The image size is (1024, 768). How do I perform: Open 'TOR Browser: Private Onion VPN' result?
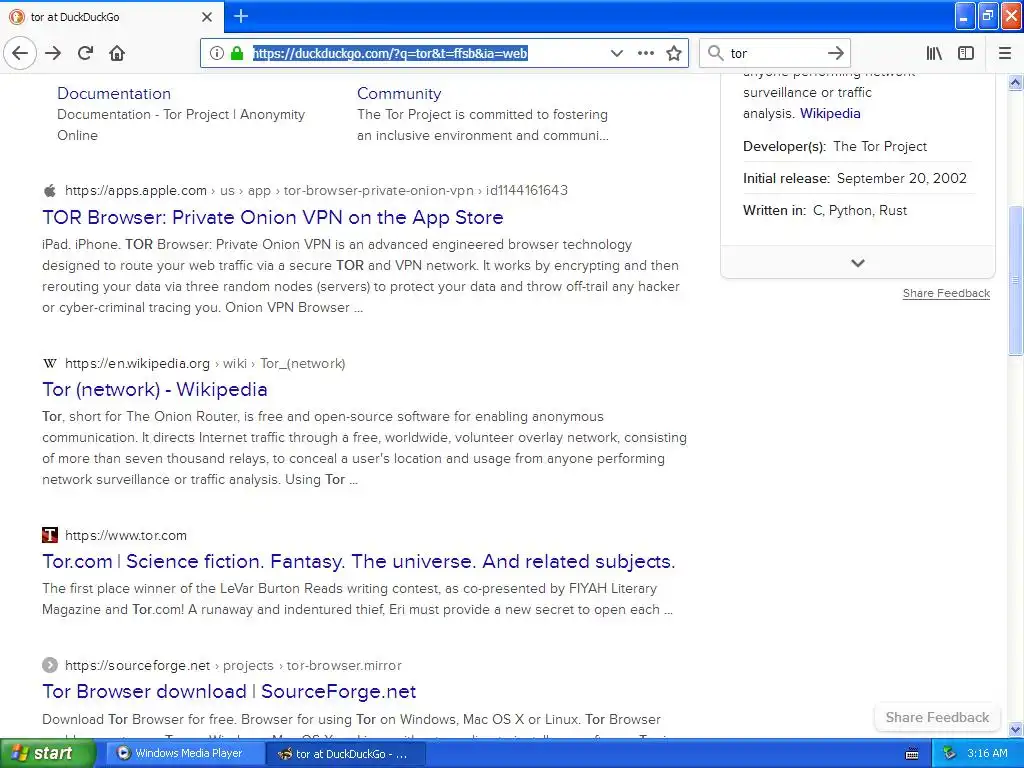coord(272,217)
